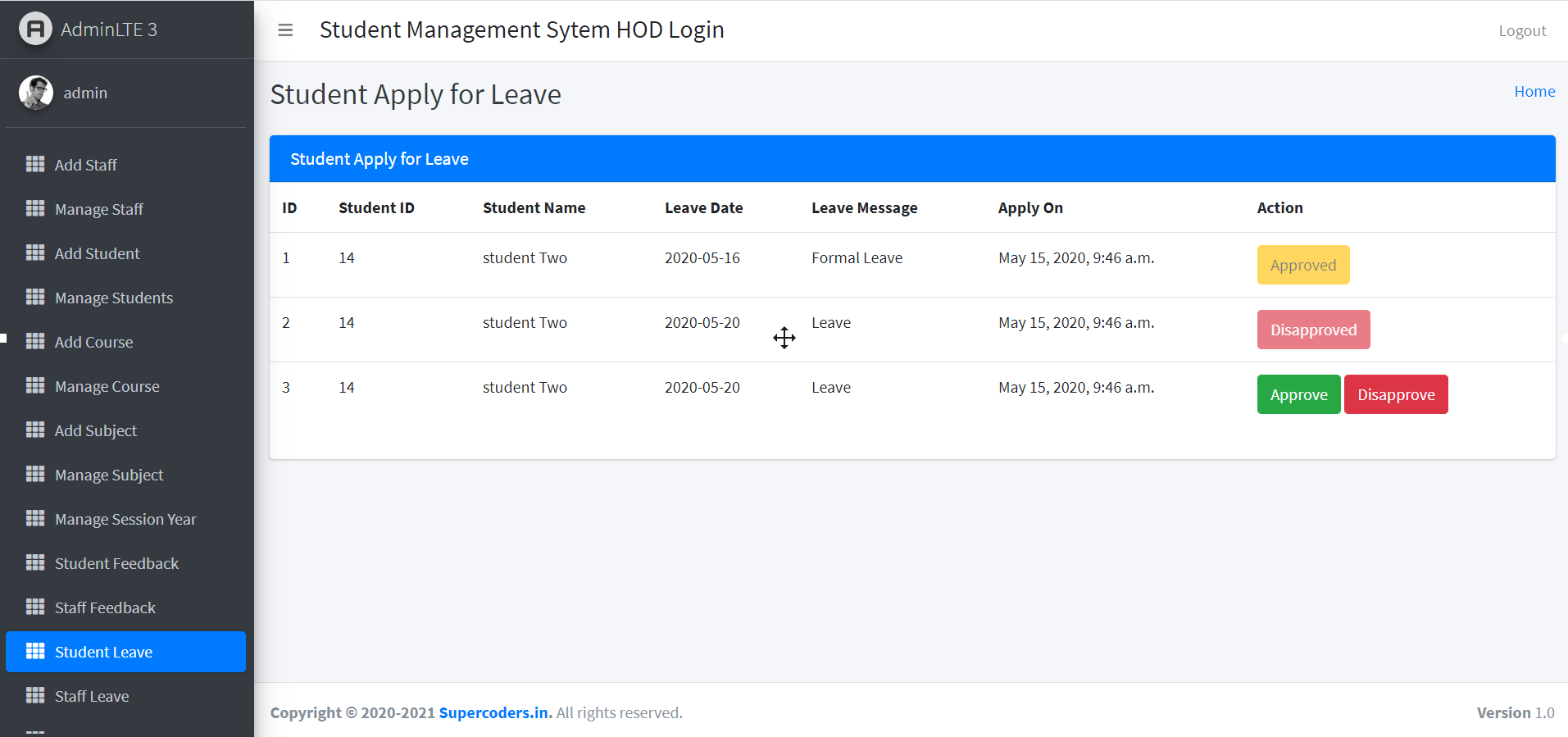Click the yellow Approved status button
This screenshot has height=737, width=1568.
point(1302,265)
